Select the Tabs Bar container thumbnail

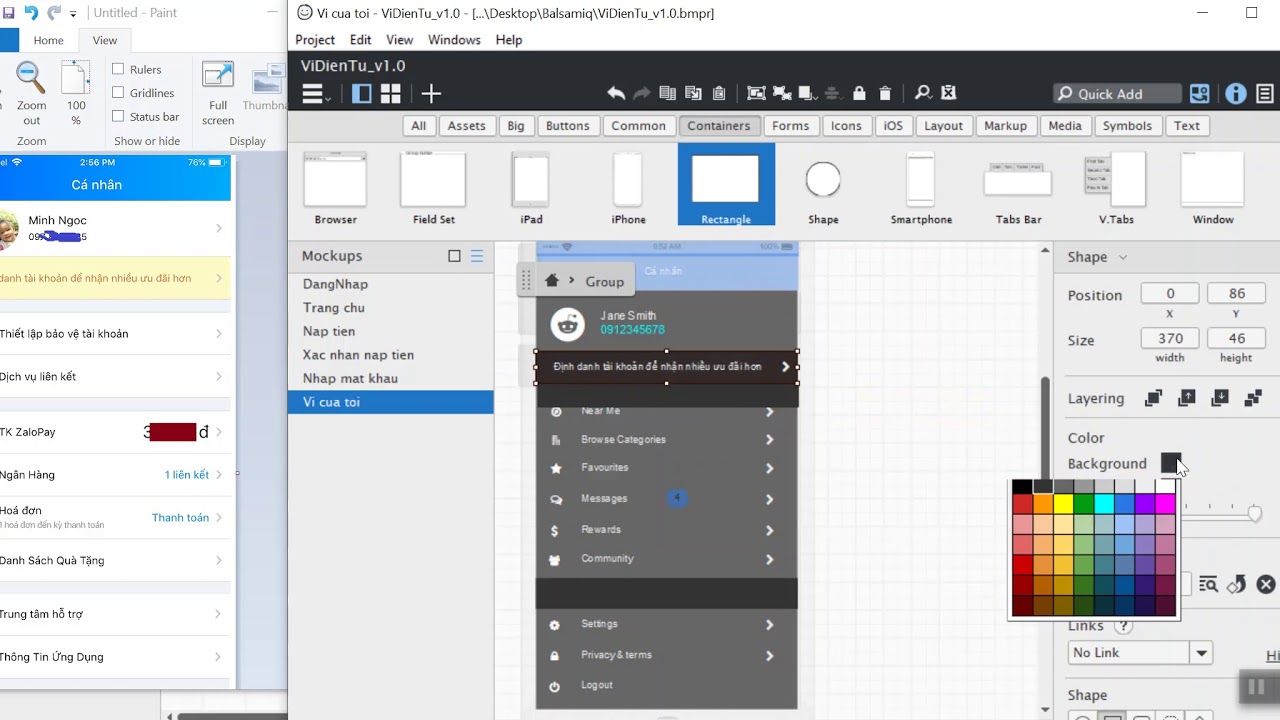[x=1018, y=186]
